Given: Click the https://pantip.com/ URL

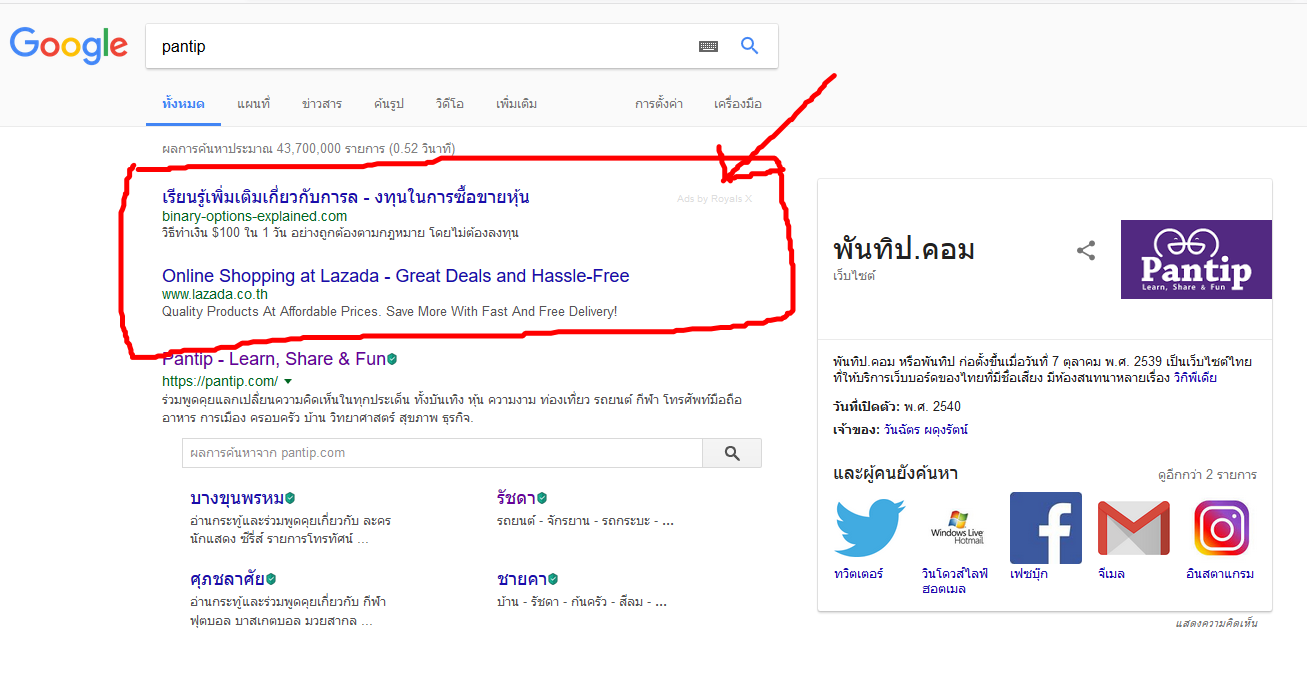Looking at the screenshot, I should [220, 382].
